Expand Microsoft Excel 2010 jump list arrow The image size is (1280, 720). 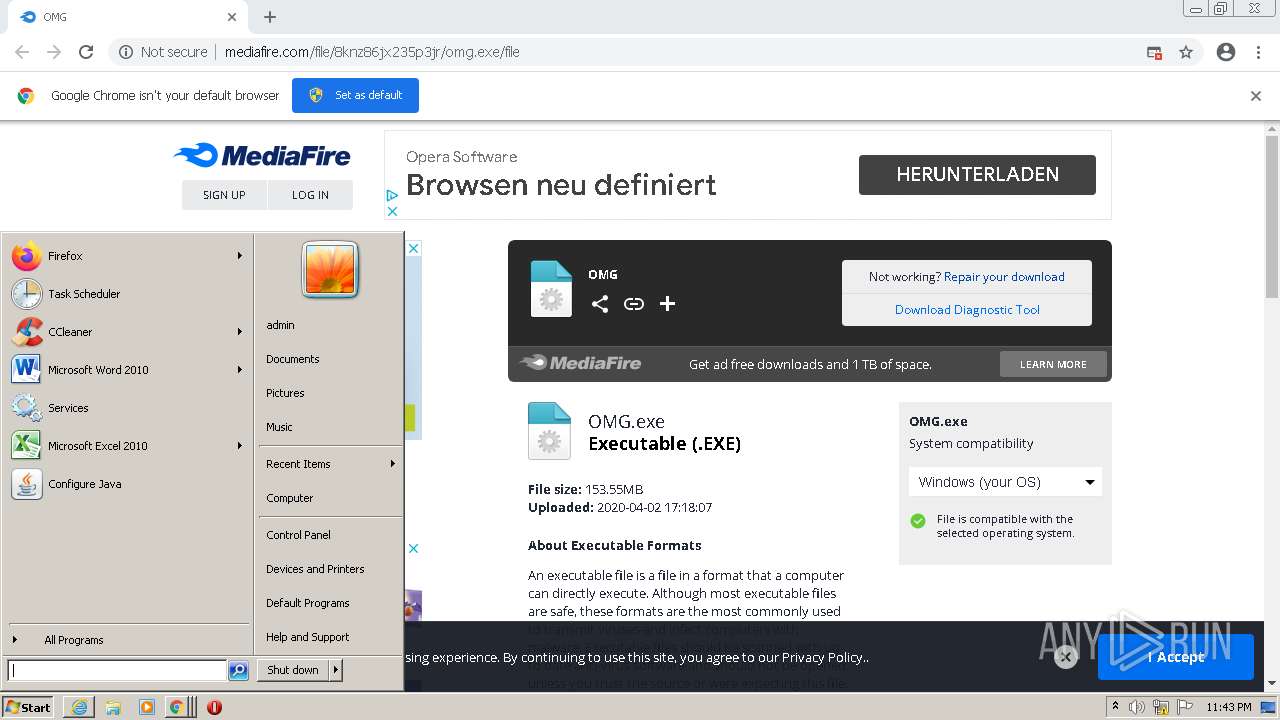(240, 446)
